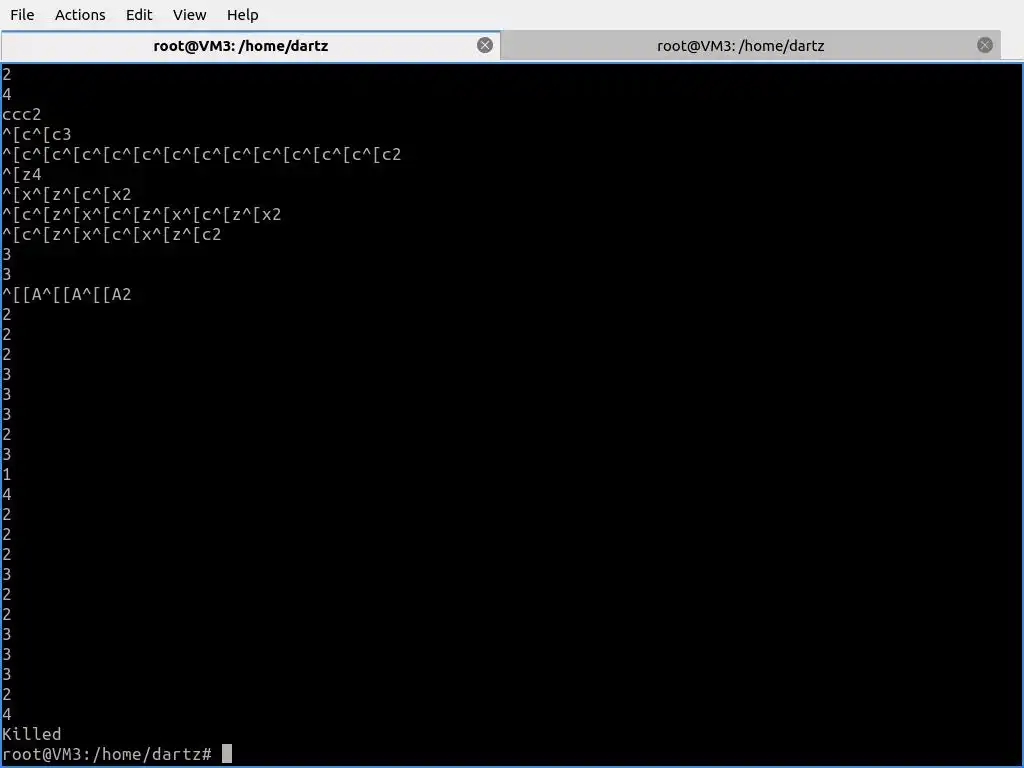This screenshot has width=1024, height=768.
Task: Close the first terminal tab
Action: pos(485,45)
